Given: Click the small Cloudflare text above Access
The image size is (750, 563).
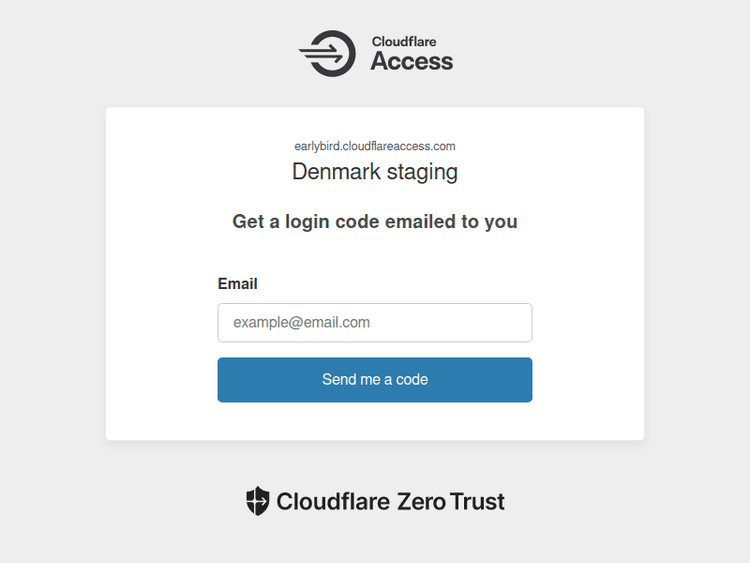Looking at the screenshot, I should (404, 42).
